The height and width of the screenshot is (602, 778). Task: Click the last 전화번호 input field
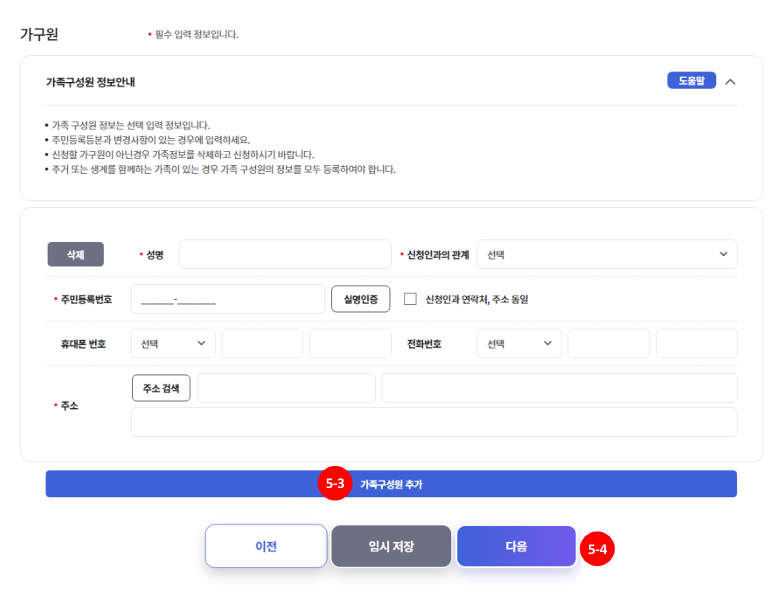pyautogui.click(x=697, y=343)
